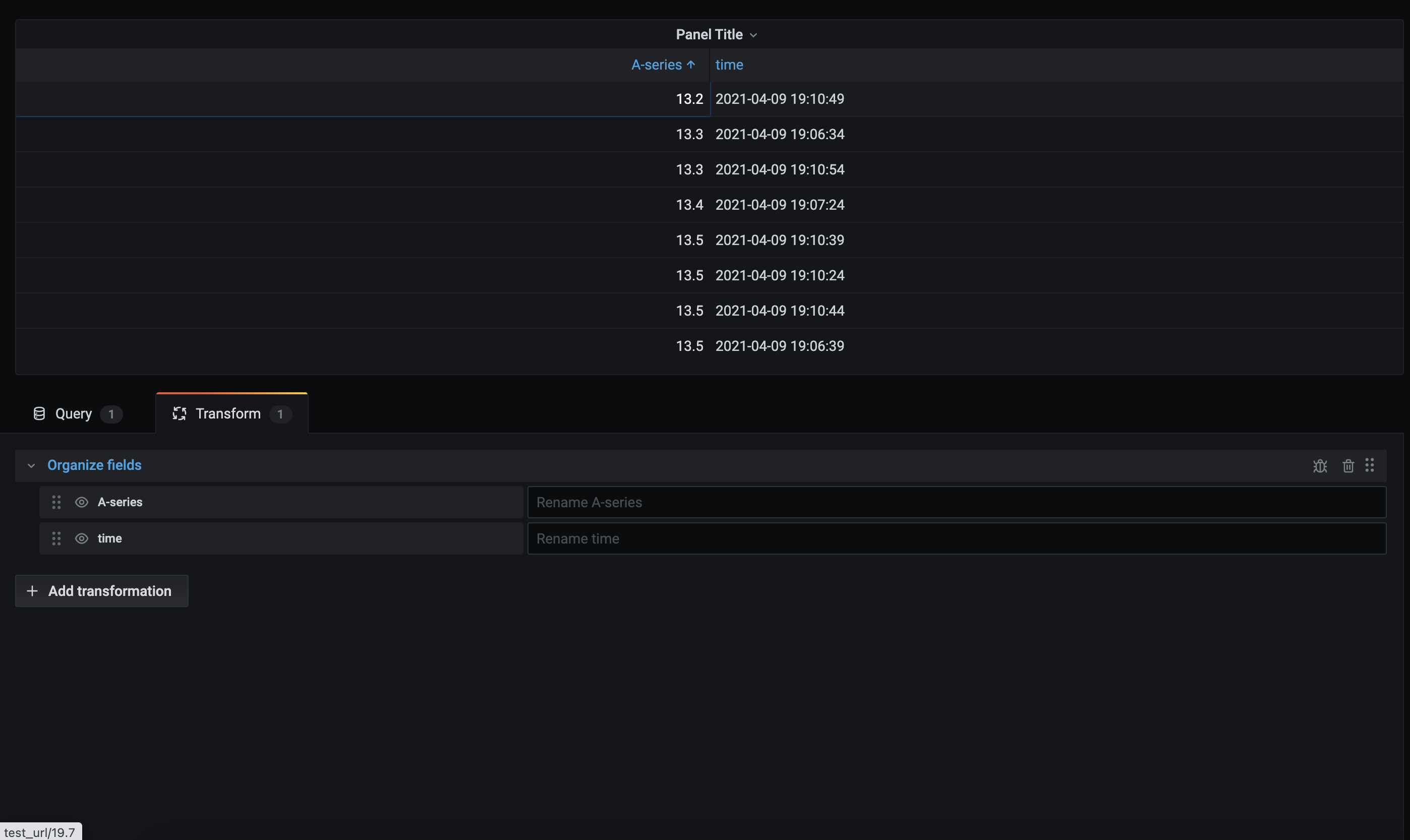Click the A-series field name label
1410x840 pixels.
click(120, 502)
